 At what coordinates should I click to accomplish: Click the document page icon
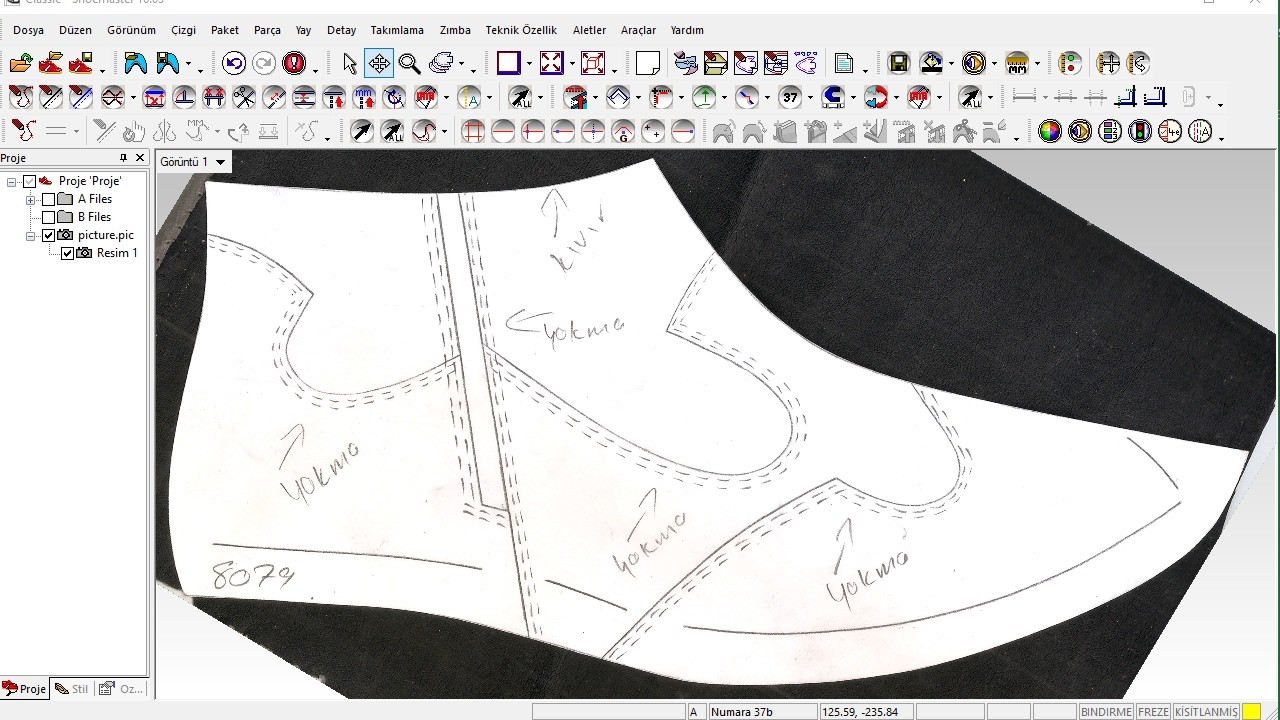pos(844,64)
